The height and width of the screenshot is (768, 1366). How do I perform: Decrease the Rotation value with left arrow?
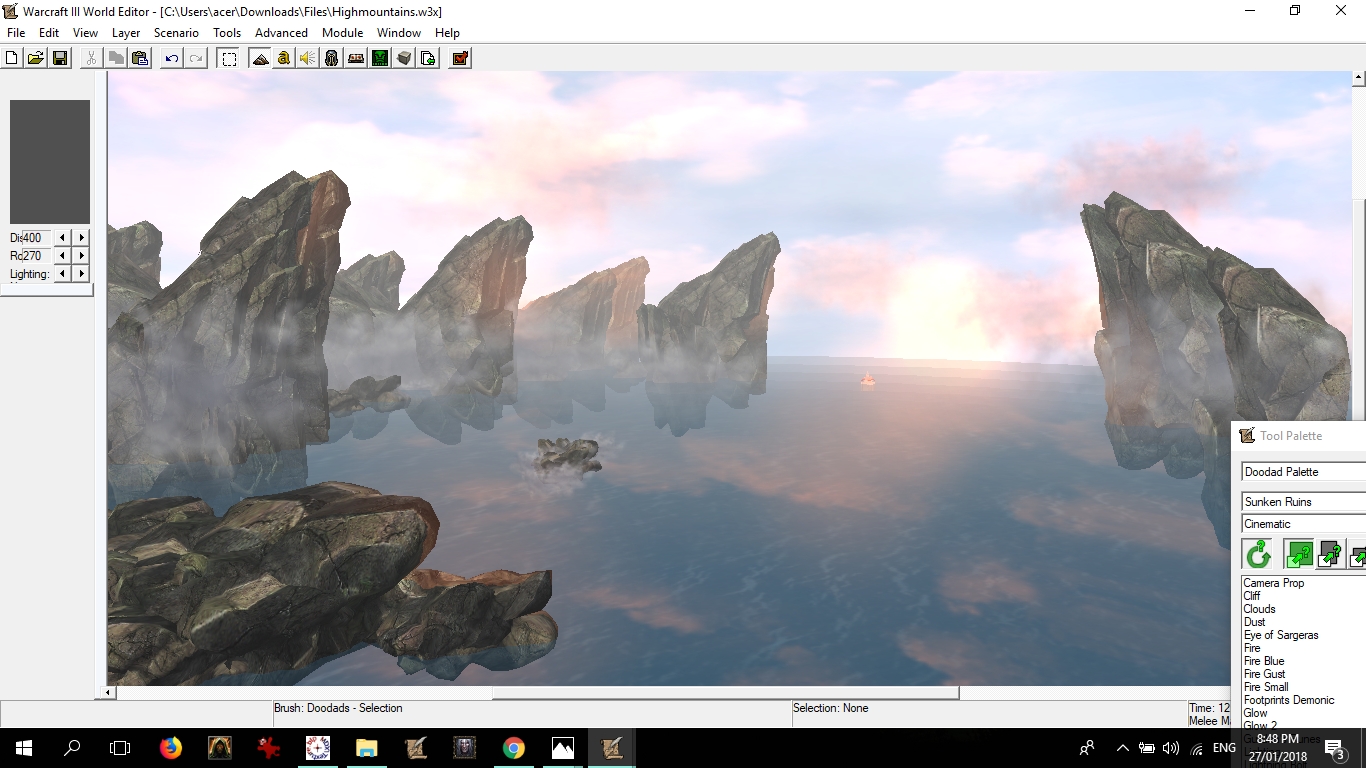tap(62, 256)
